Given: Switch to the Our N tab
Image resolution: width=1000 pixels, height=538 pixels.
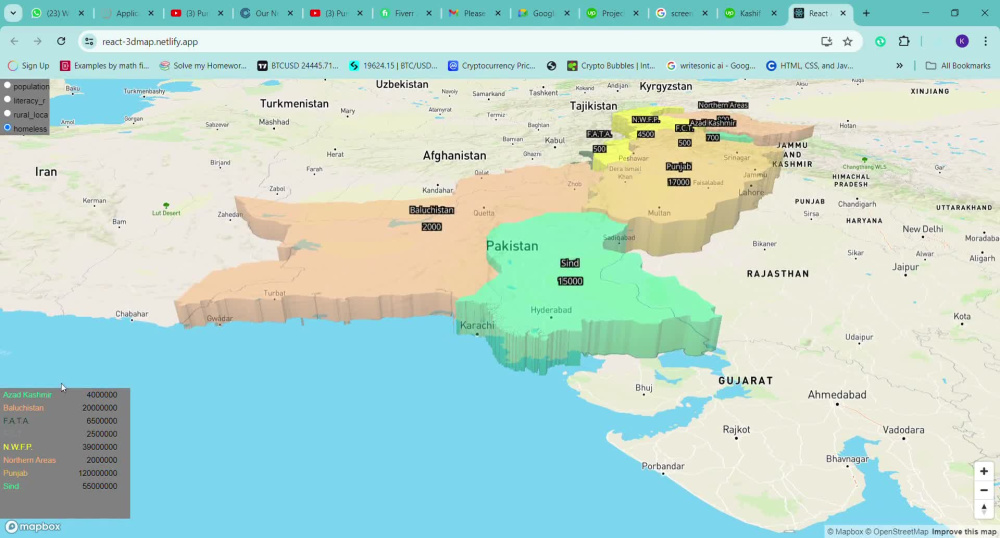Looking at the screenshot, I should tap(267, 13).
